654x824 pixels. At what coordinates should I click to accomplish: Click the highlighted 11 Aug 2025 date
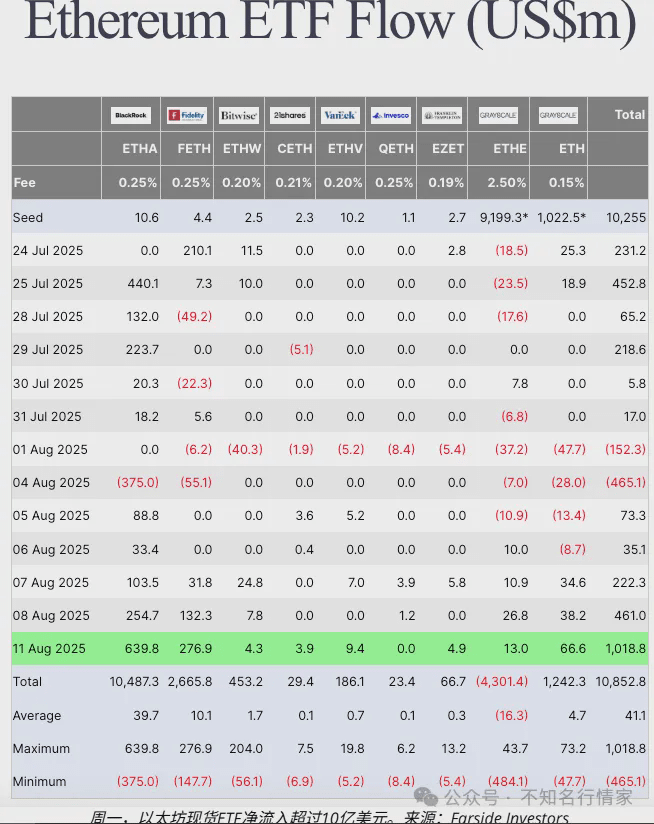[49, 649]
